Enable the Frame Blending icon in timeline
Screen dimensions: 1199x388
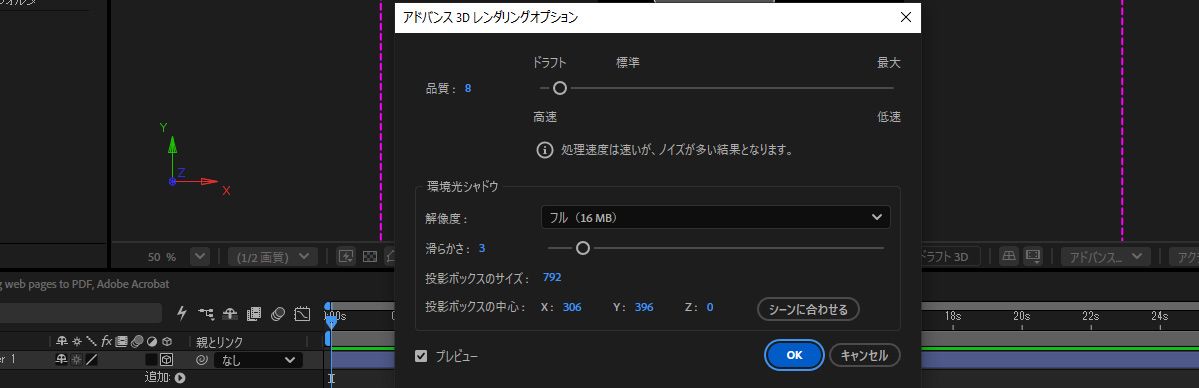coord(254,313)
